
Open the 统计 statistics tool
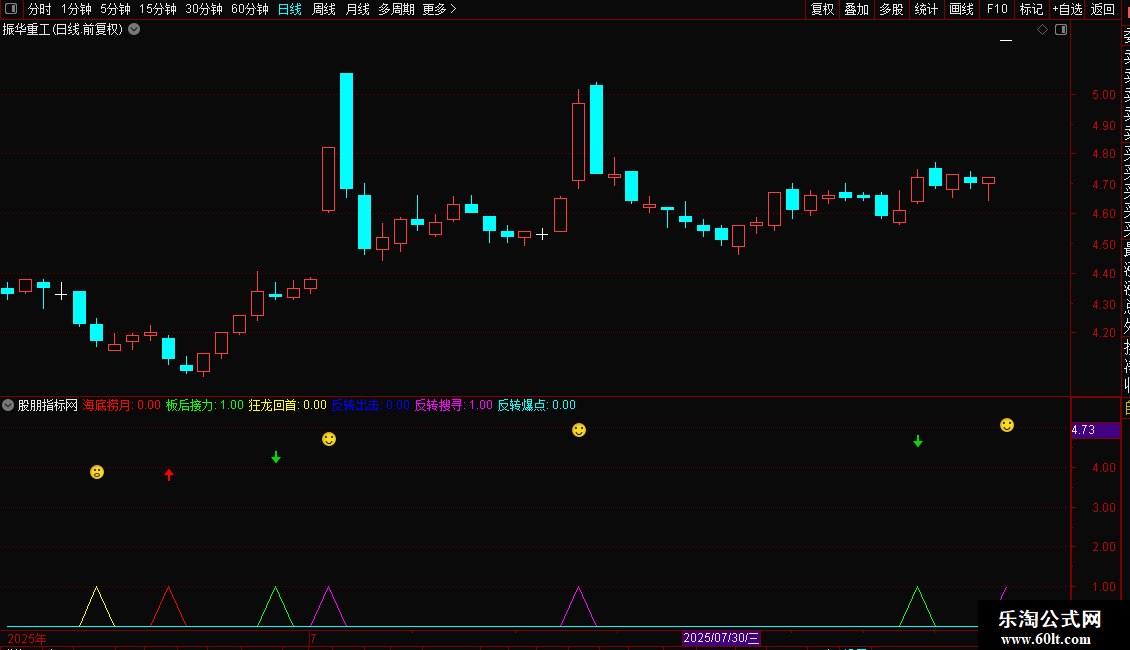pyautogui.click(x=926, y=9)
